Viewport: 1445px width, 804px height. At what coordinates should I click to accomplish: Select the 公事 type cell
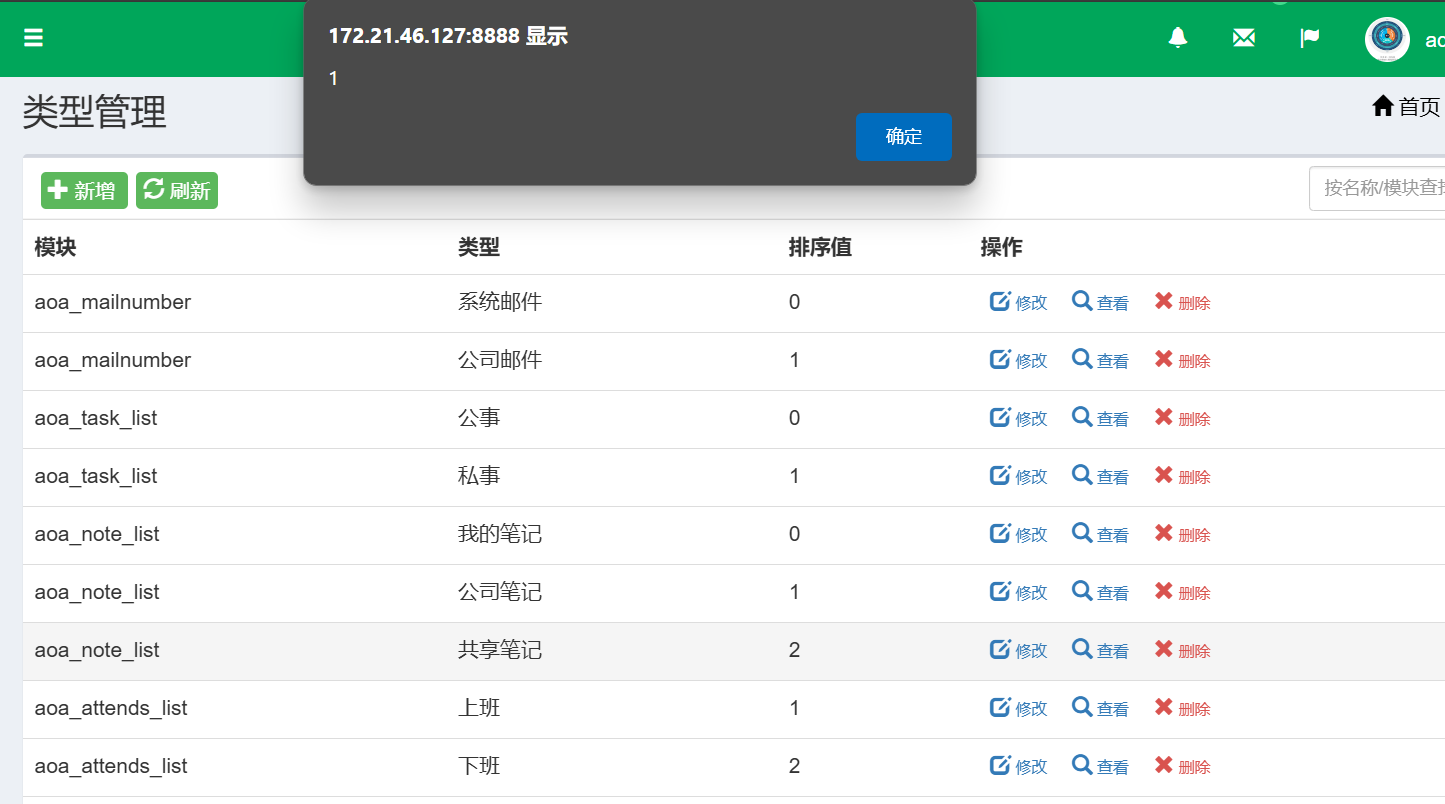[479, 418]
